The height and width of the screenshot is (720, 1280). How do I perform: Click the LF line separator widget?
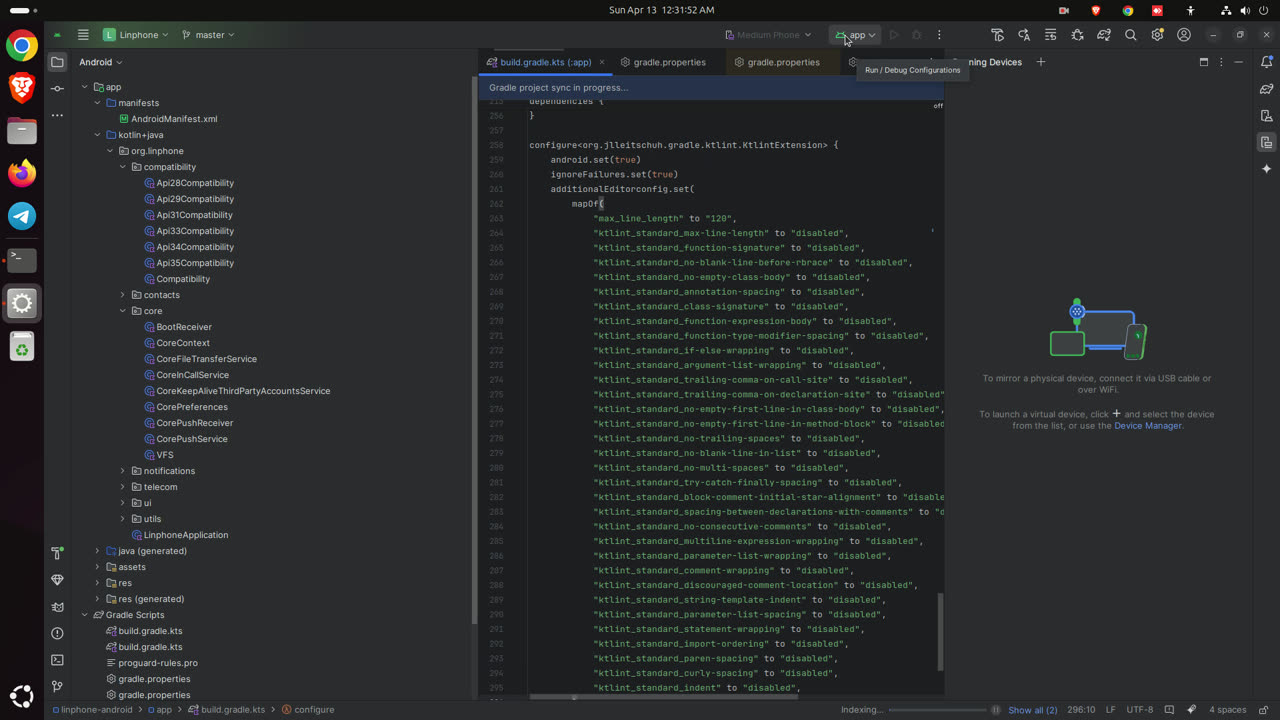[x=1111, y=710]
